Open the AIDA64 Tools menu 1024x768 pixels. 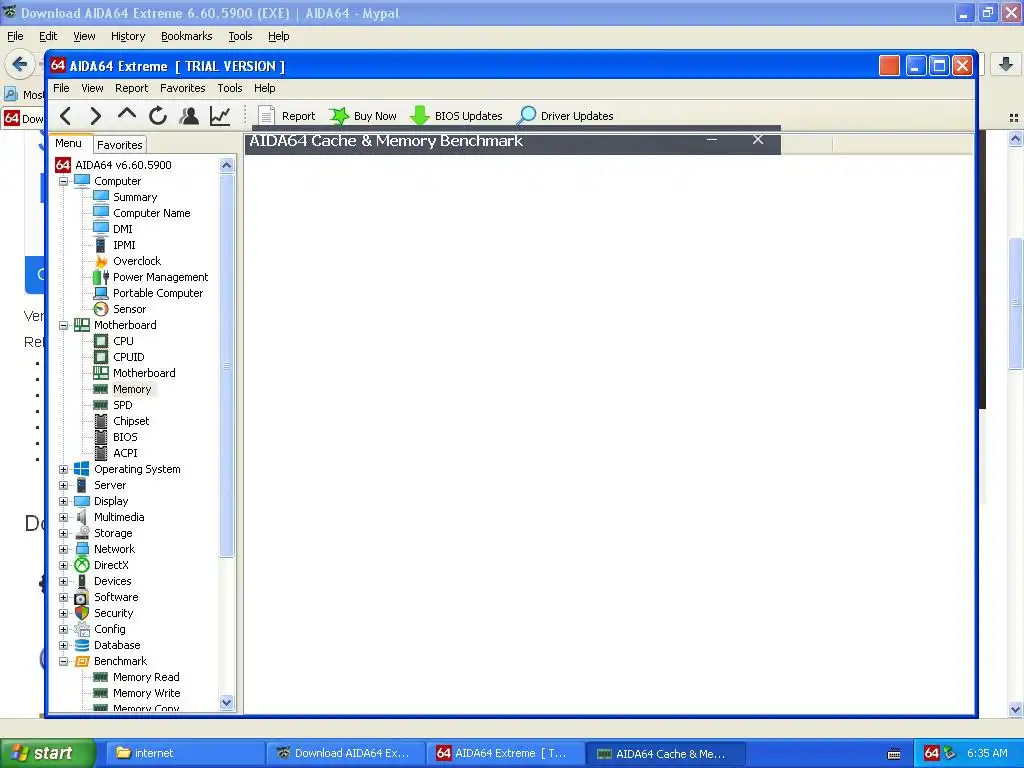230,88
